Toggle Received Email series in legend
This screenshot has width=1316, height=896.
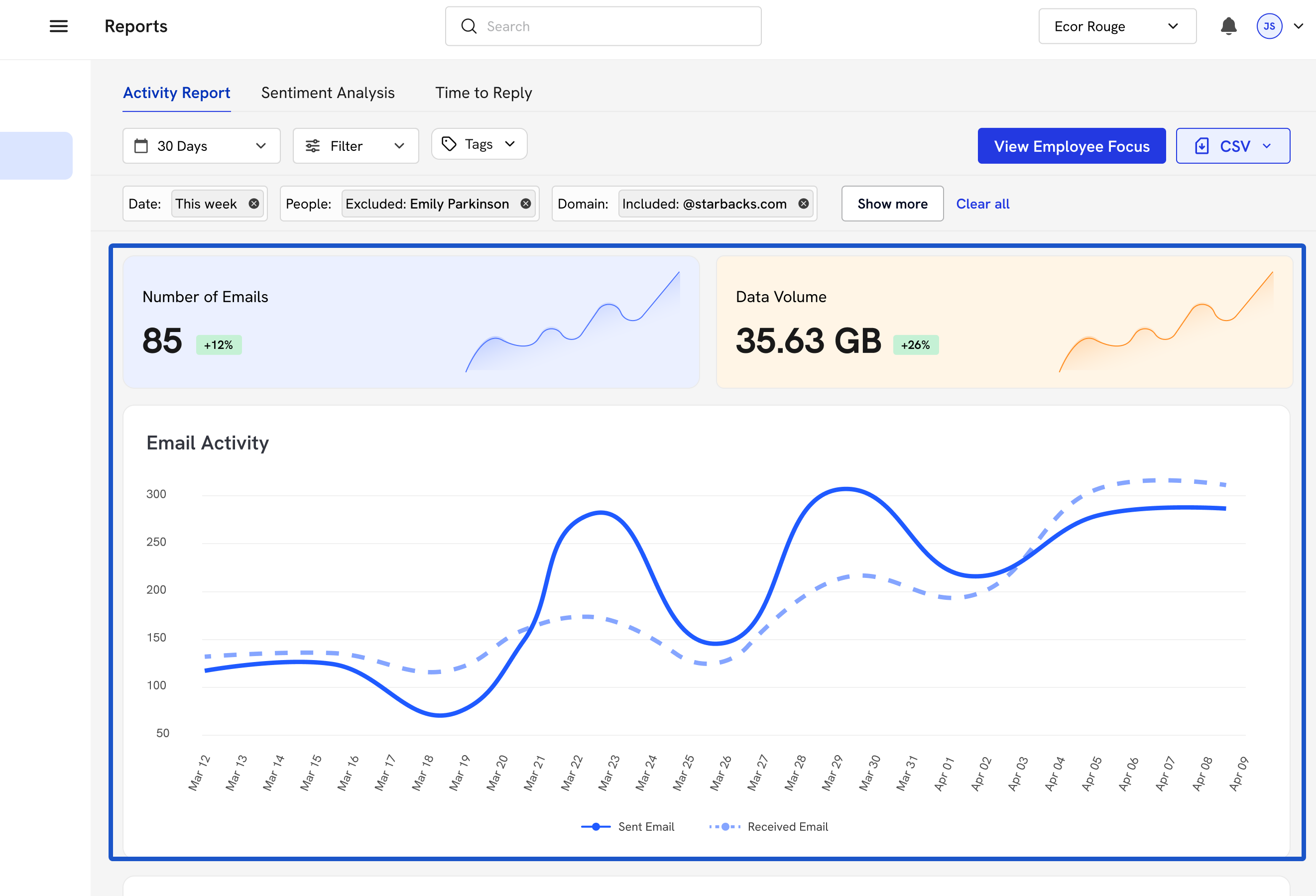[768, 826]
